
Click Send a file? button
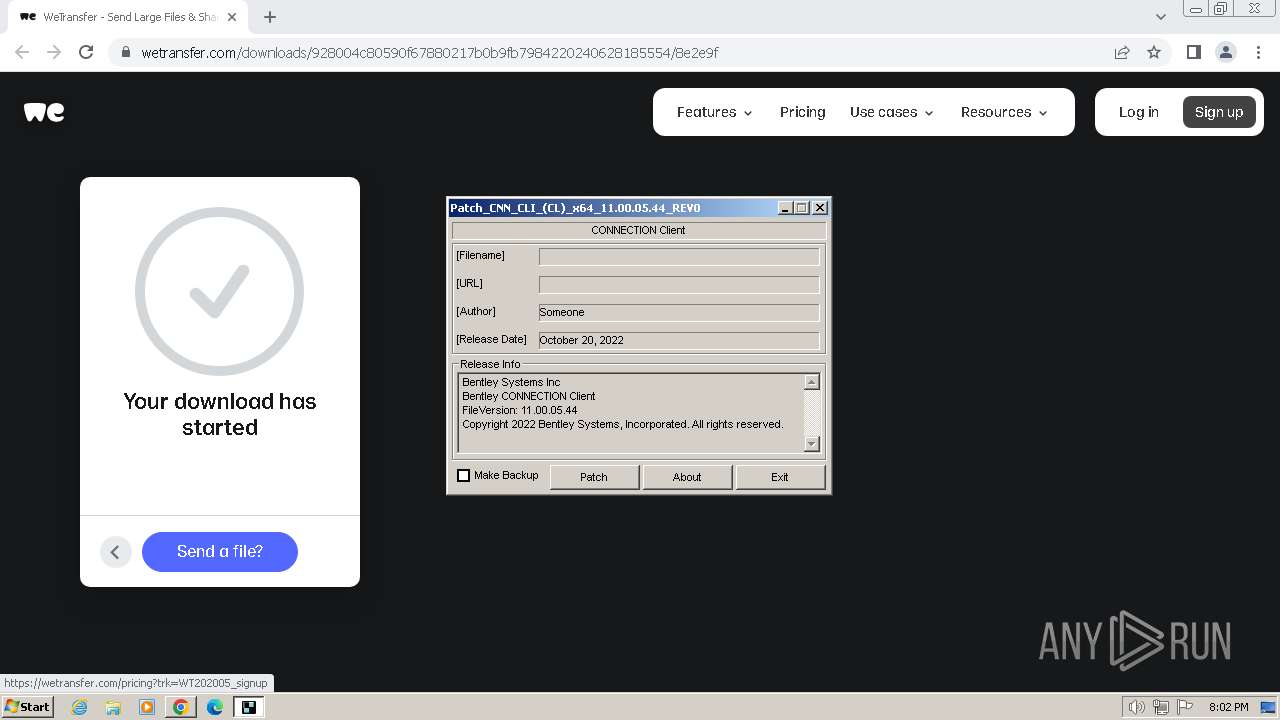(x=220, y=552)
